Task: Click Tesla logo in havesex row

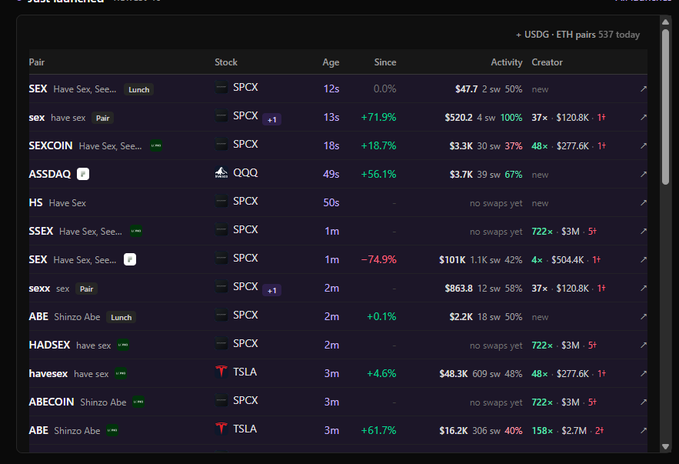Action: 221,371
